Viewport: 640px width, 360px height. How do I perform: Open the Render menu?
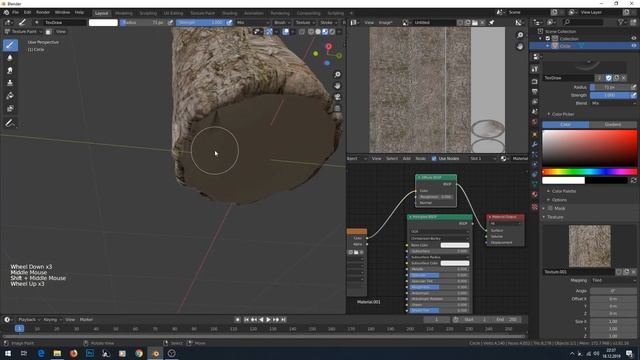pyautogui.click(x=43, y=12)
